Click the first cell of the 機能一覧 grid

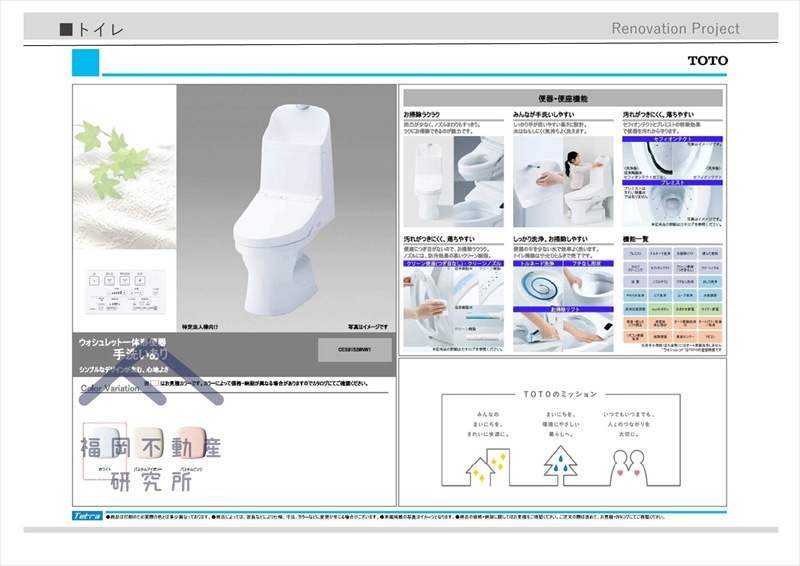click(635, 253)
